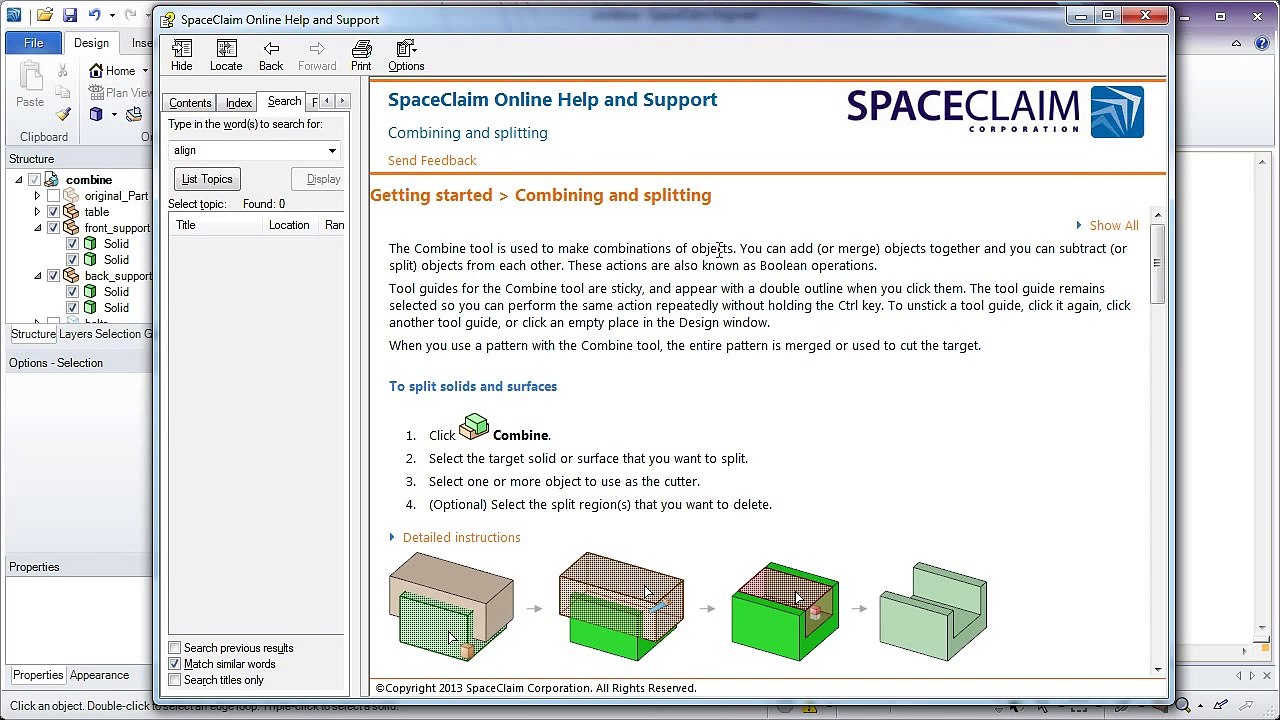Toggle front_support visibility checkbox
Viewport: 1280px width, 720px height.
(x=54, y=228)
